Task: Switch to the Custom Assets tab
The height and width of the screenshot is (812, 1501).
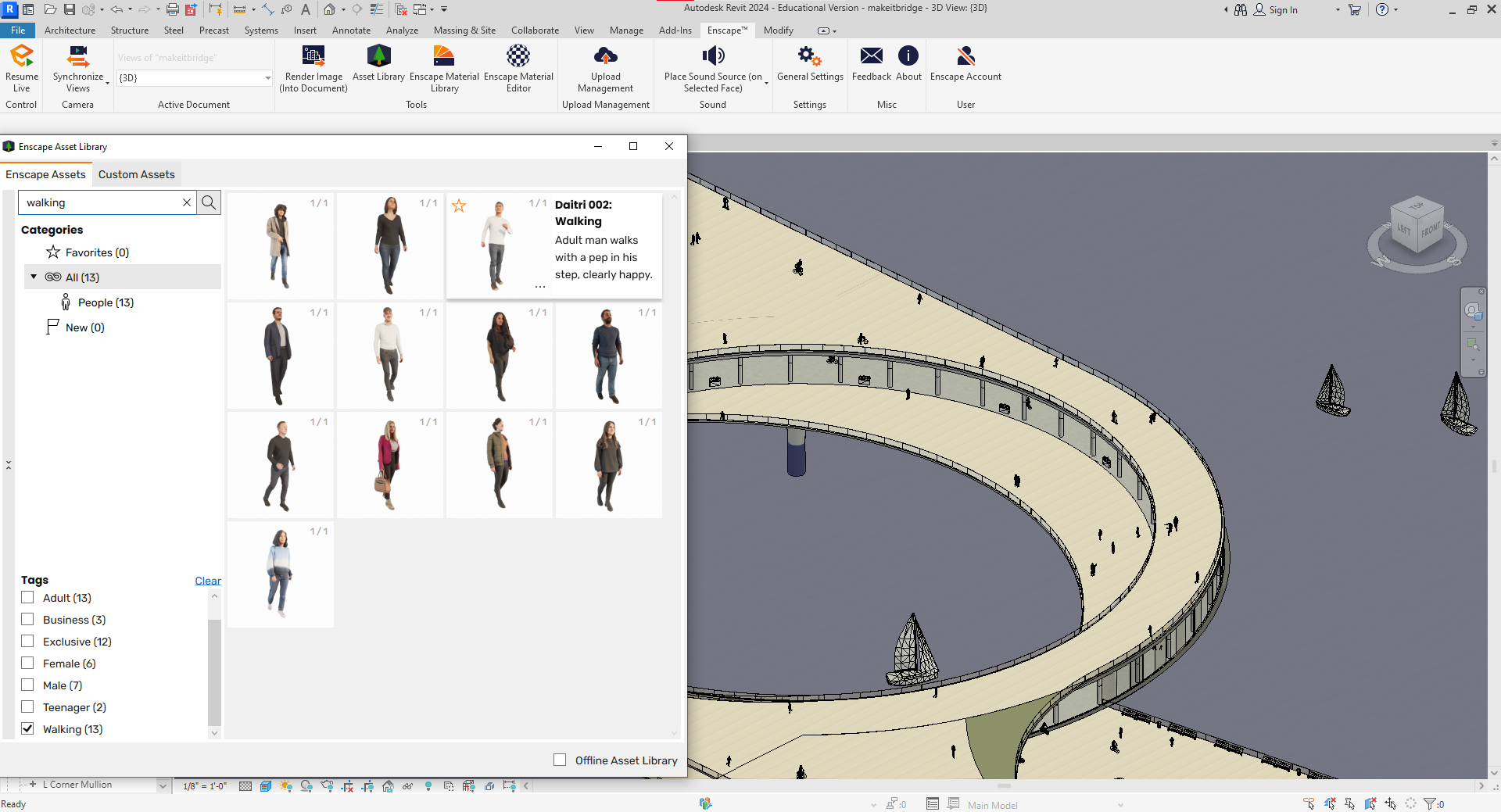Action: [136, 174]
